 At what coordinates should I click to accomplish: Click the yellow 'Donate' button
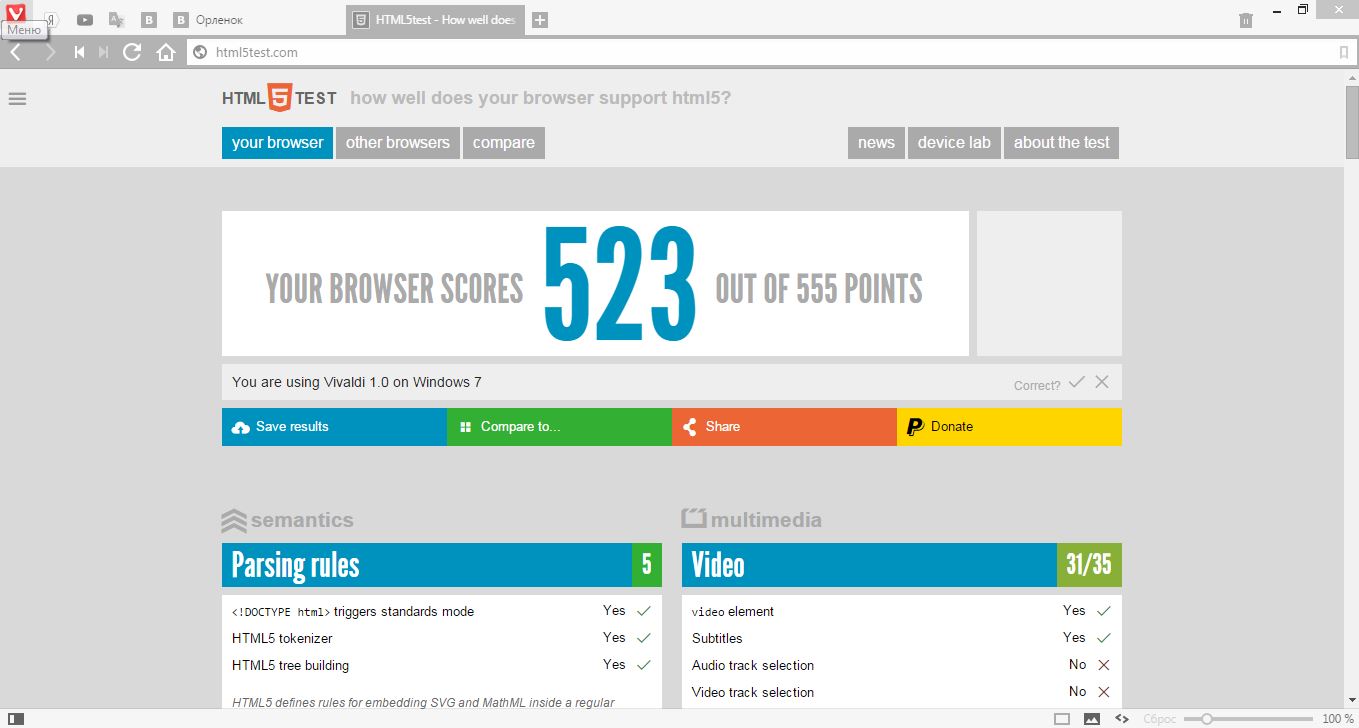pyautogui.click(x=1009, y=427)
